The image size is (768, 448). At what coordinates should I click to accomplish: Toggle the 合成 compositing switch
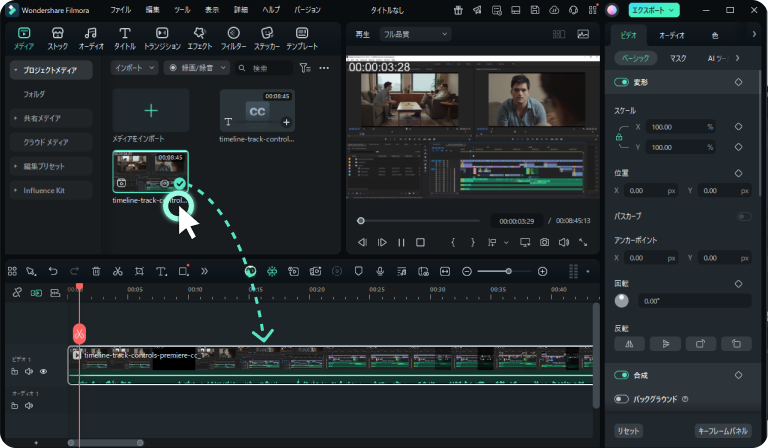coord(622,375)
